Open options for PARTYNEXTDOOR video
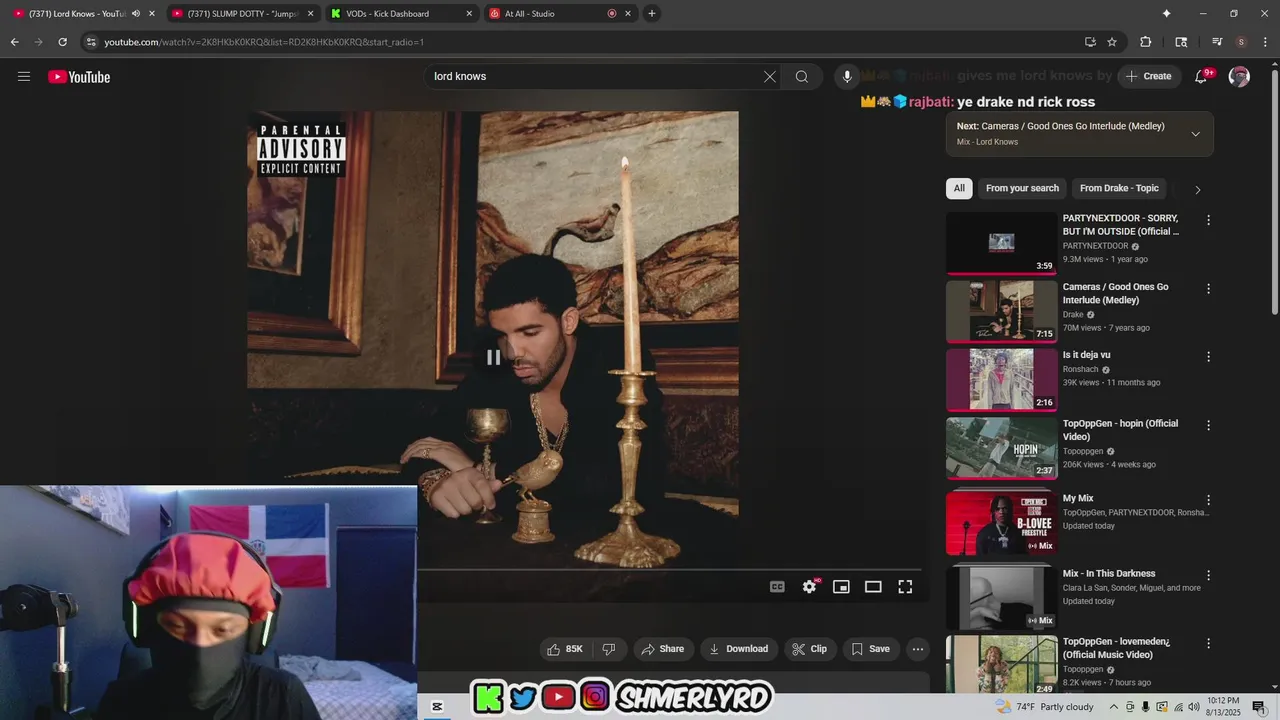This screenshot has height=720, width=1280. [x=1208, y=220]
